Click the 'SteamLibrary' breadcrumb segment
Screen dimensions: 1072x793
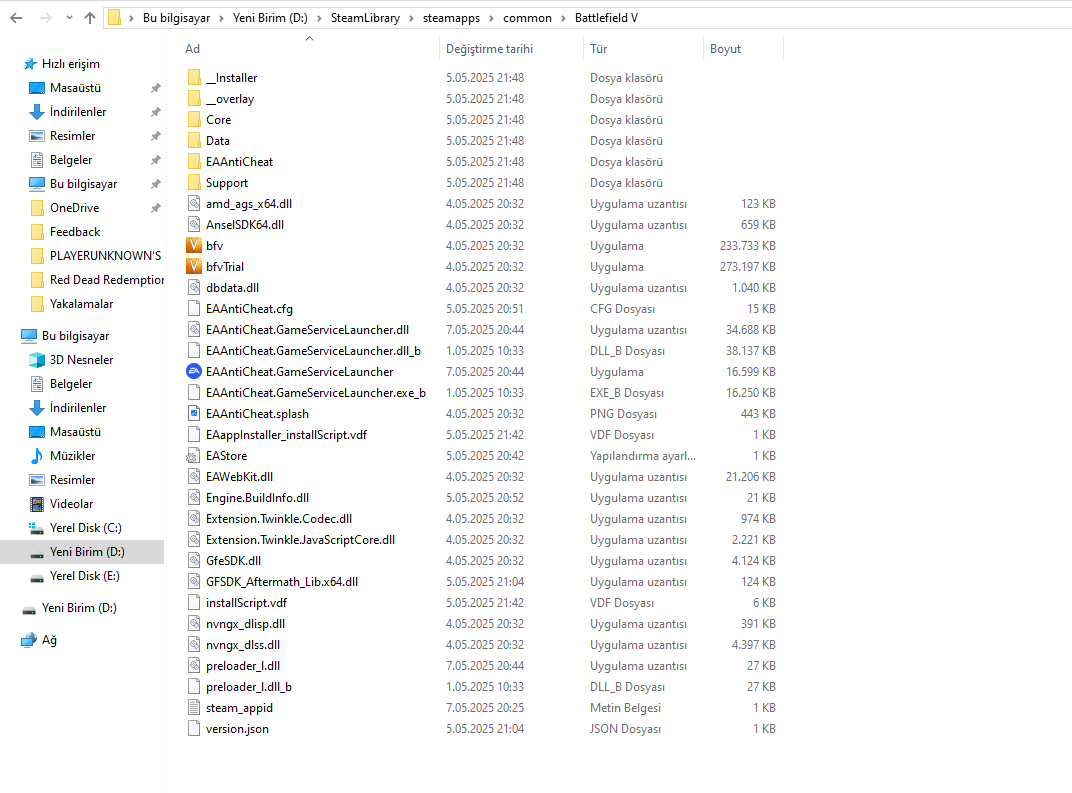point(365,18)
